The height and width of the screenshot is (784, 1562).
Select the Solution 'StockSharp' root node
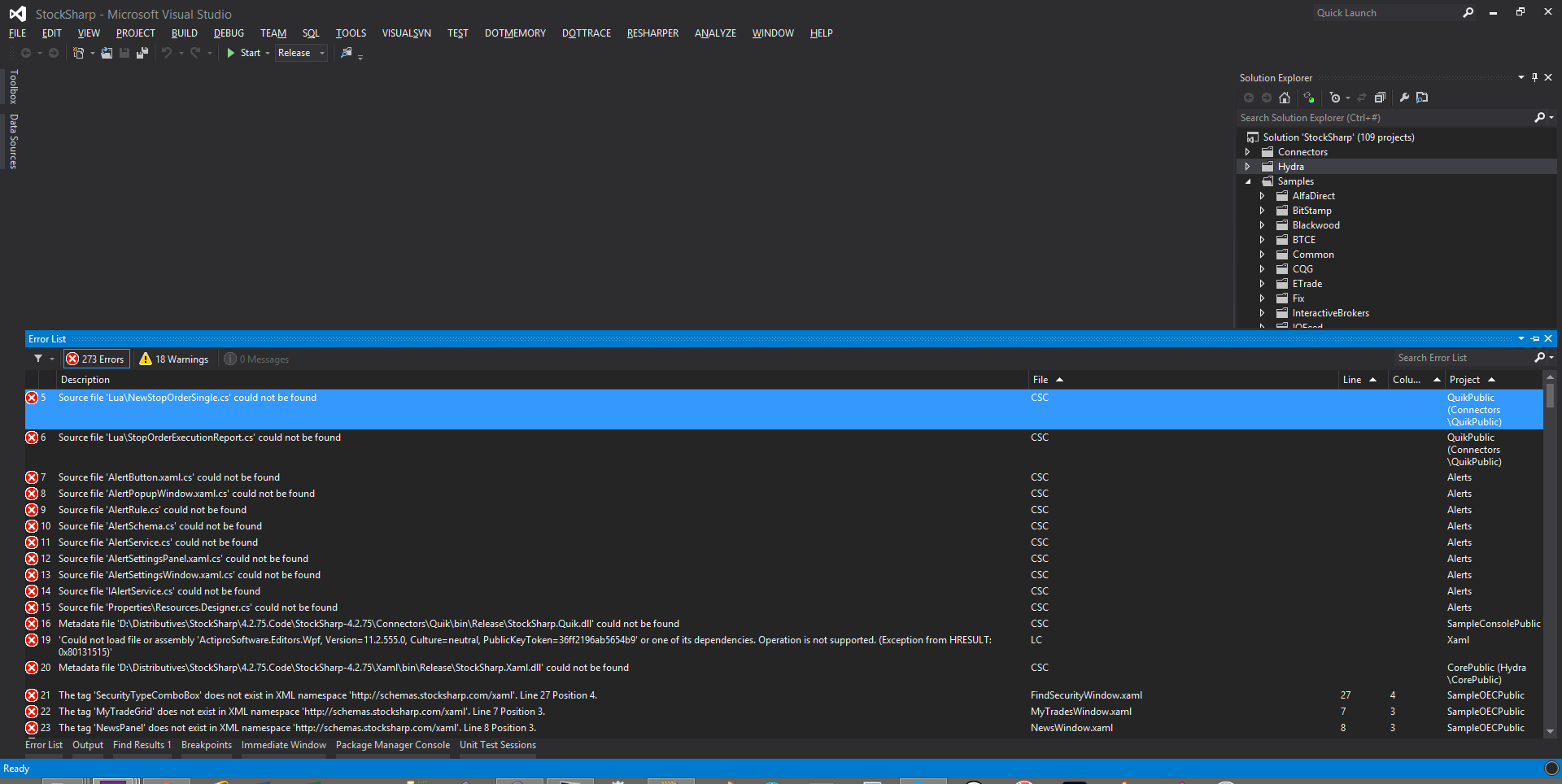(x=1338, y=137)
